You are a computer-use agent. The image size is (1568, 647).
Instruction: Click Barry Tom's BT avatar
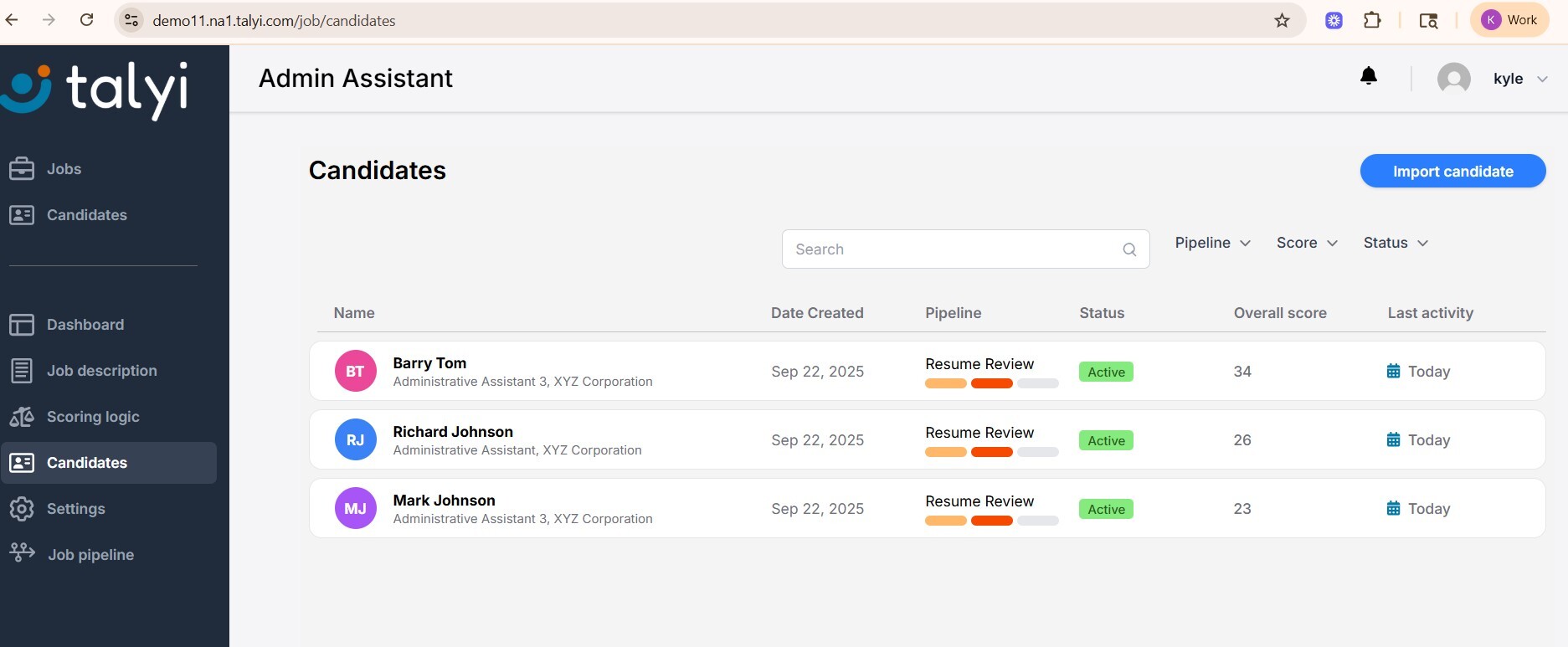(x=355, y=371)
